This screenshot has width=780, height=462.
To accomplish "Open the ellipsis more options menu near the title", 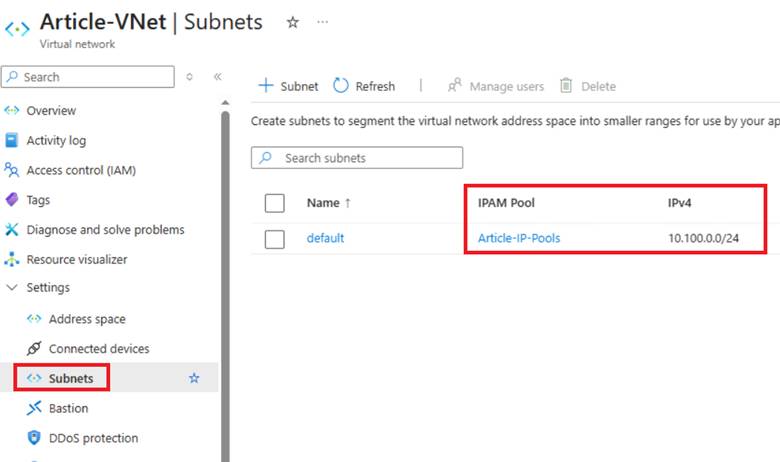I will (322, 22).
